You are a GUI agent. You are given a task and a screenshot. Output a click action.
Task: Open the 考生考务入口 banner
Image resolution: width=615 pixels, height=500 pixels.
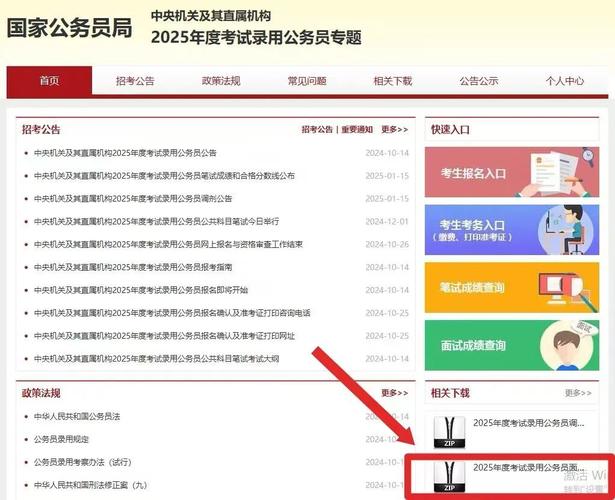click(512, 230)
